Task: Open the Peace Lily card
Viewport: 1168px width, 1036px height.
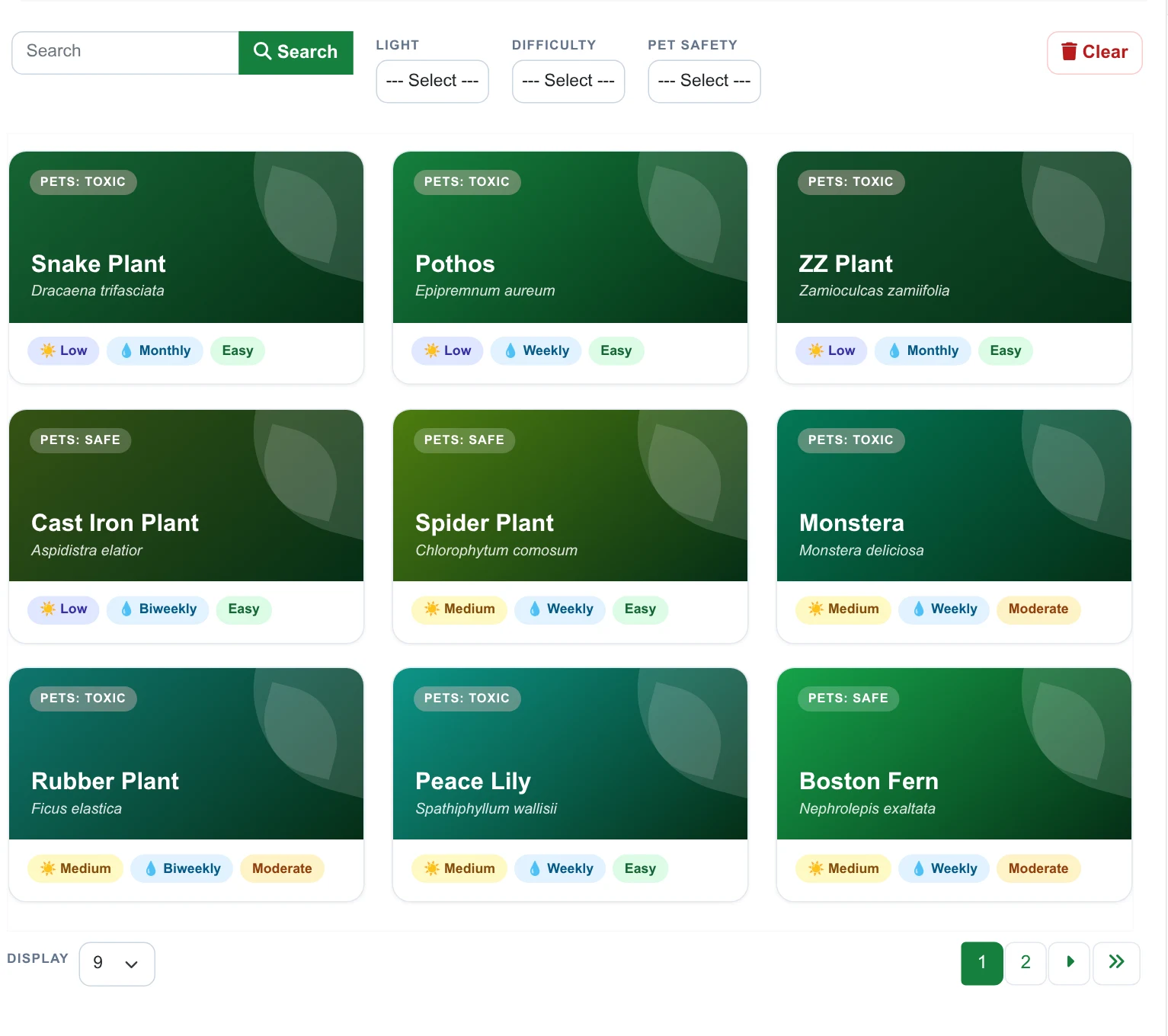Action: coord(570,785)
